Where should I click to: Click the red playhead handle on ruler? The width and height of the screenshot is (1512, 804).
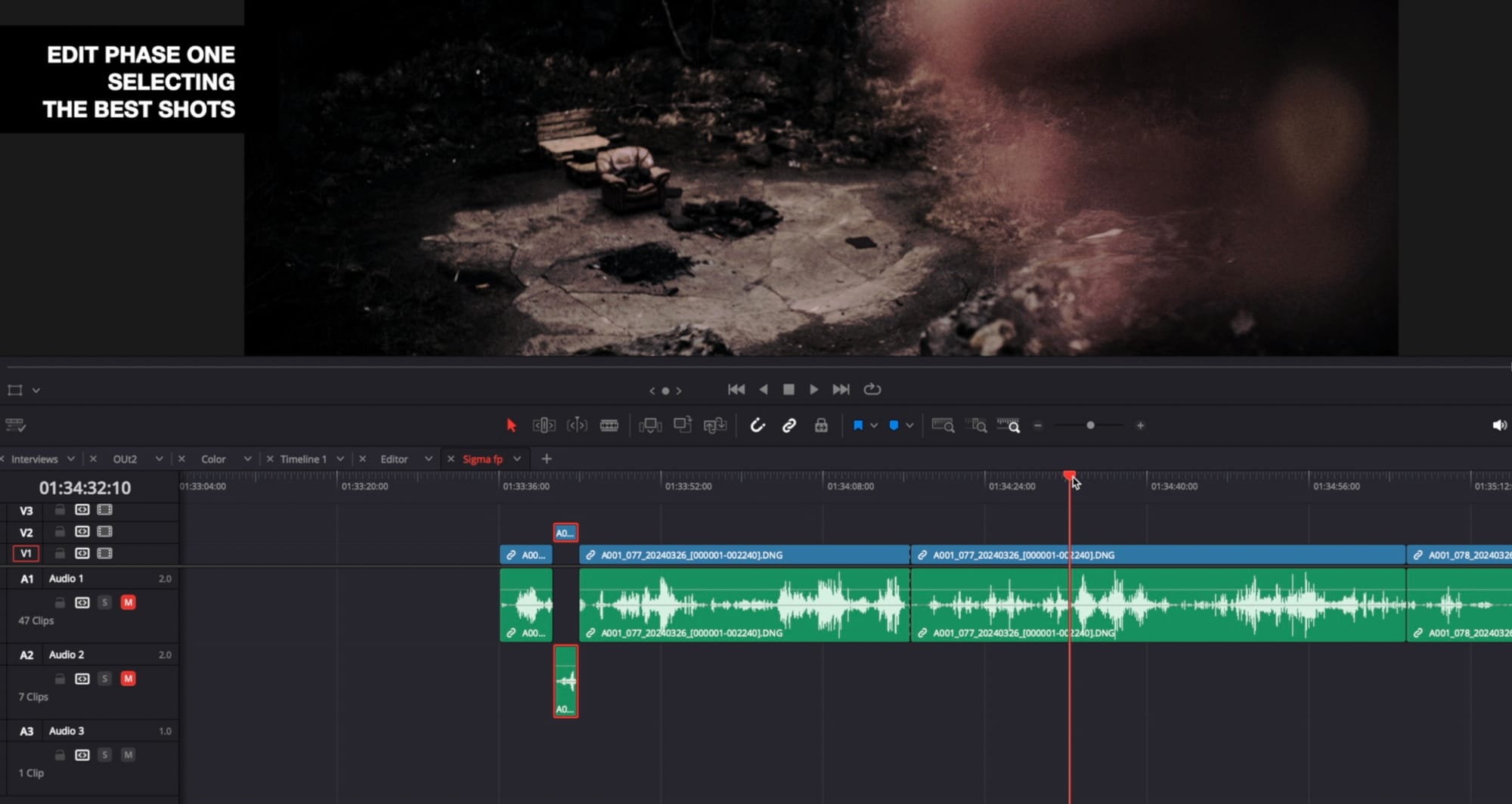click(x=1069, y=475)
